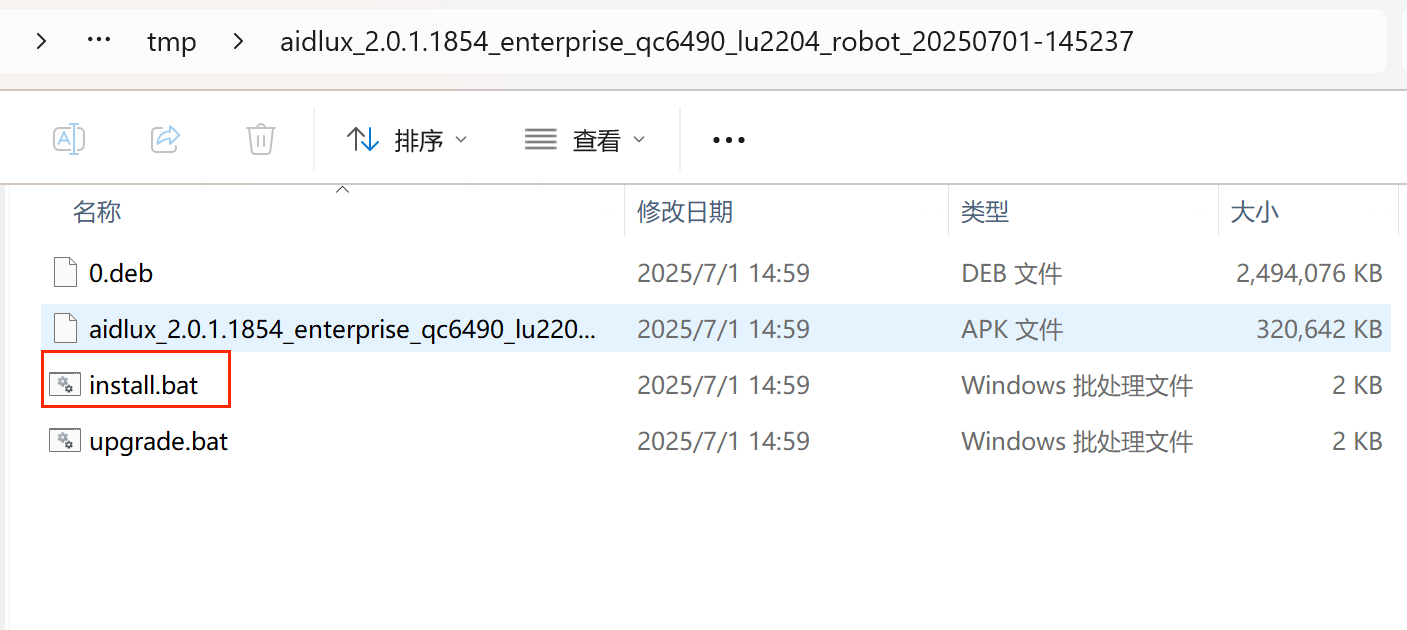Image resolution: width=1407 pixels, height=630 pixels.
Task: Click the file icon next to 0.deb
Action: click(x=64, y=272)
